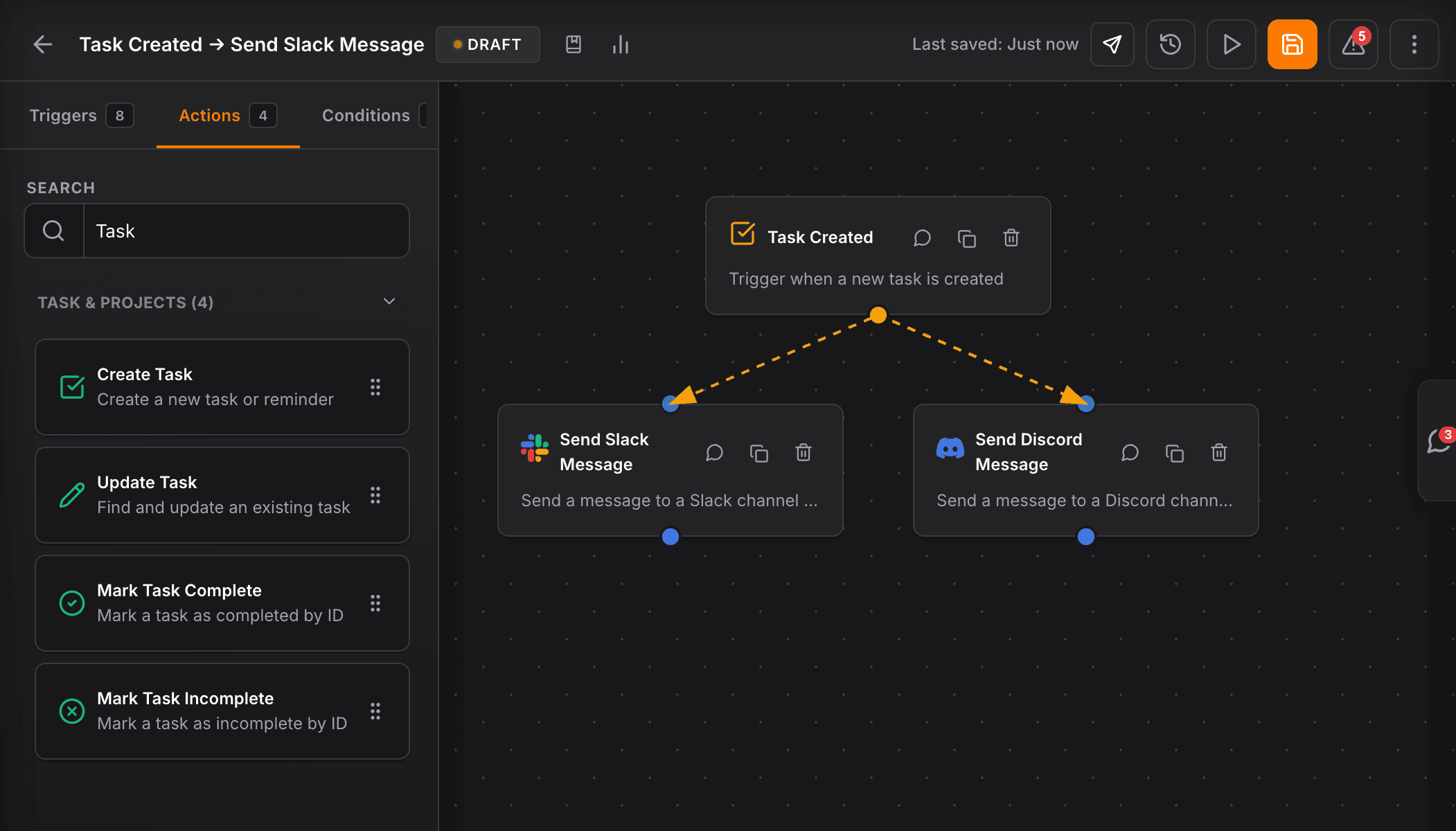
Task: Add comment on Send Discord Message node
Action: tap(1130, 453)
